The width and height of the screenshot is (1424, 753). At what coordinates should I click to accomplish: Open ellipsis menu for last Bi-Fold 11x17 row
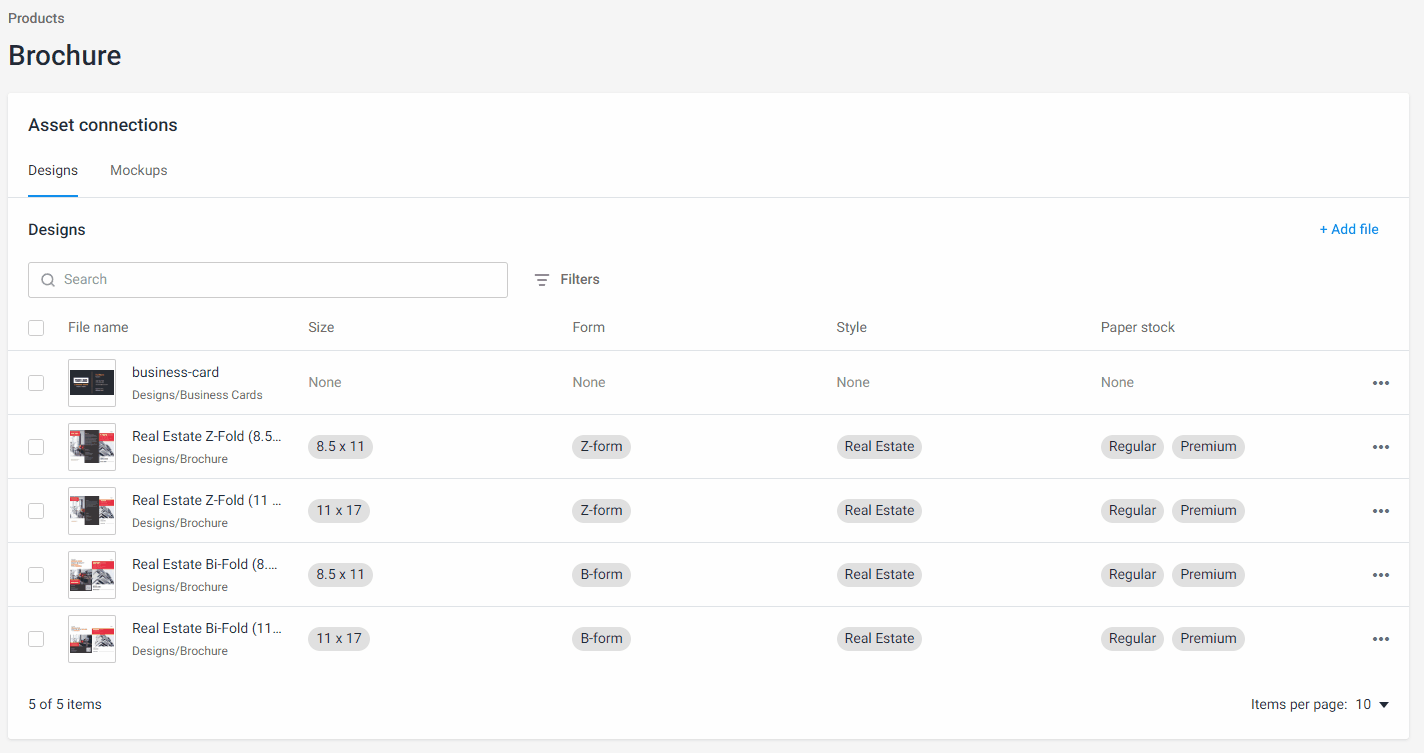[x=1380, y=639]
